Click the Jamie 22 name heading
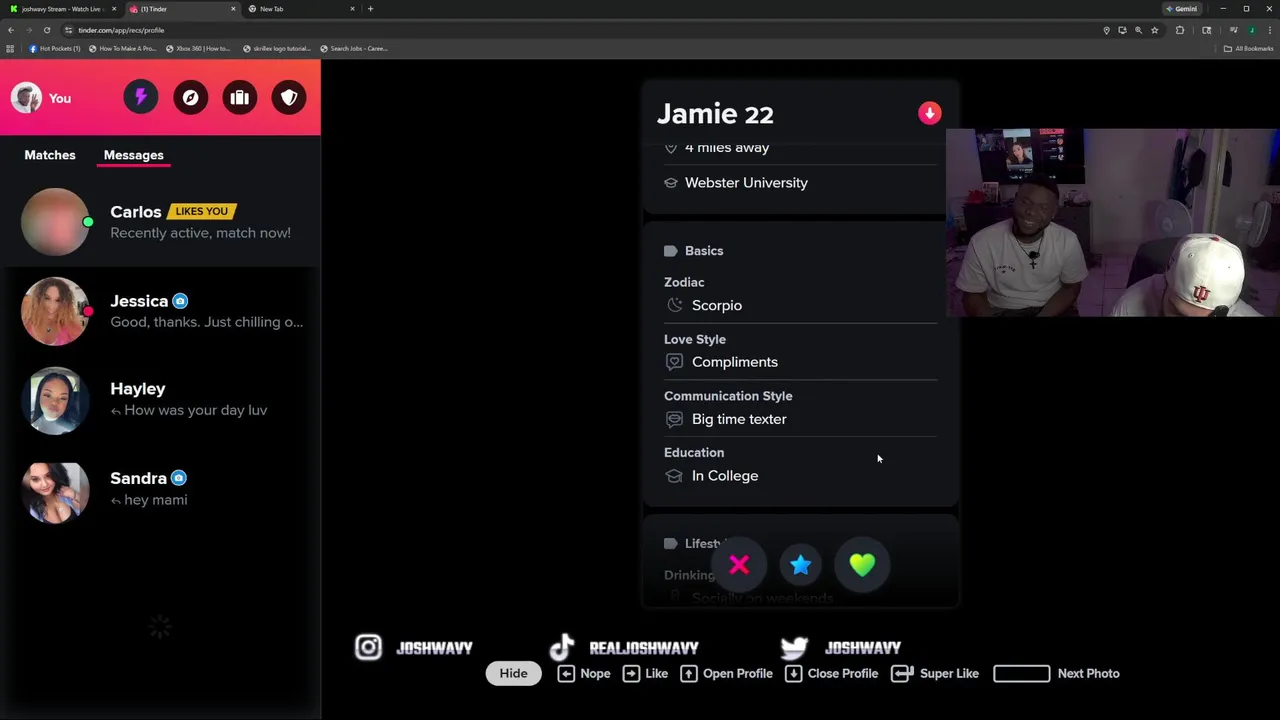The width and height of the screenshot is (1280, 720). (x=715, y=114)
